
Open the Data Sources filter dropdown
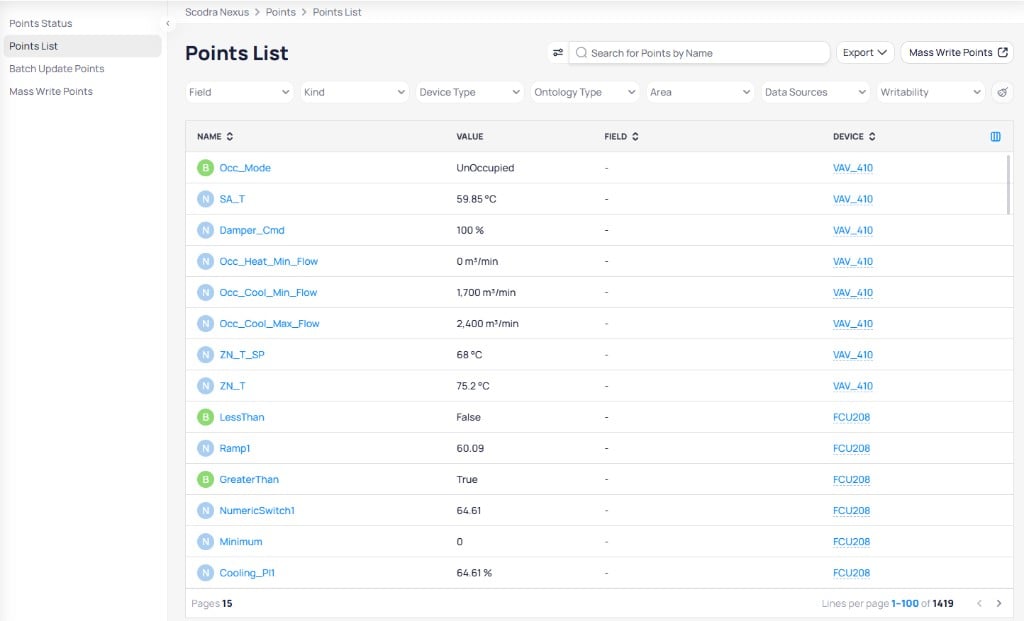click(815, 92)
